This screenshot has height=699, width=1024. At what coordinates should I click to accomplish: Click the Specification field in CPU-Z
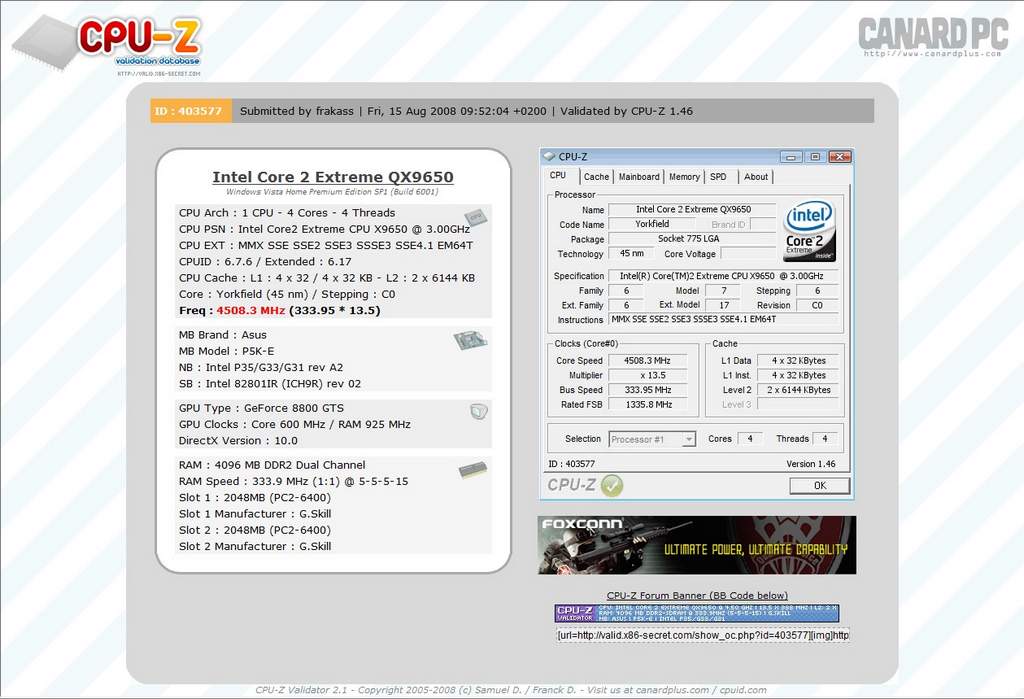coord(724,276)
